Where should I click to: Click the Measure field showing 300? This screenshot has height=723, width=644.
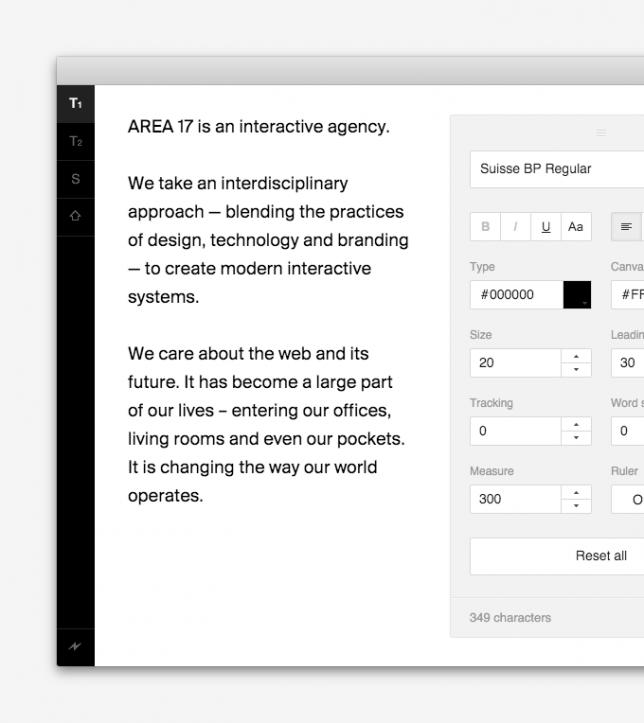click(515, 499)
